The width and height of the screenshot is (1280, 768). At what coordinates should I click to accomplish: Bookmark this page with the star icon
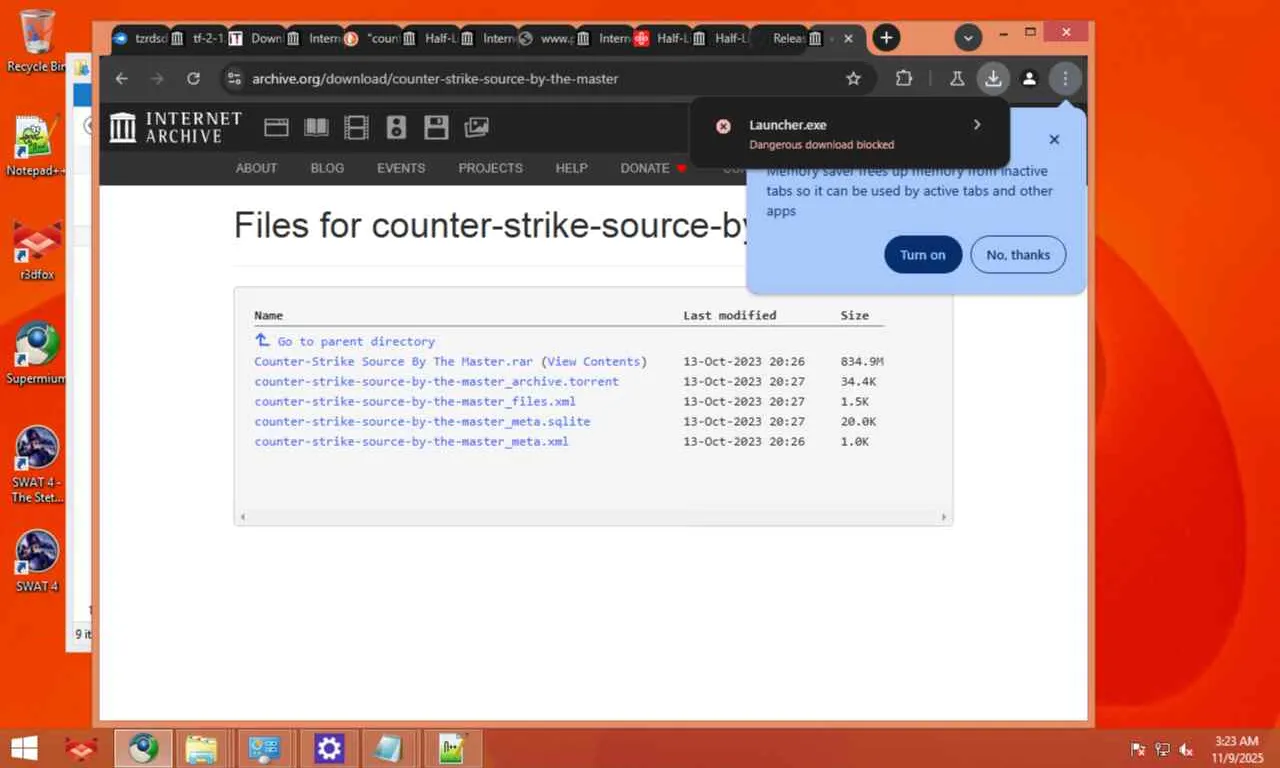853,78
